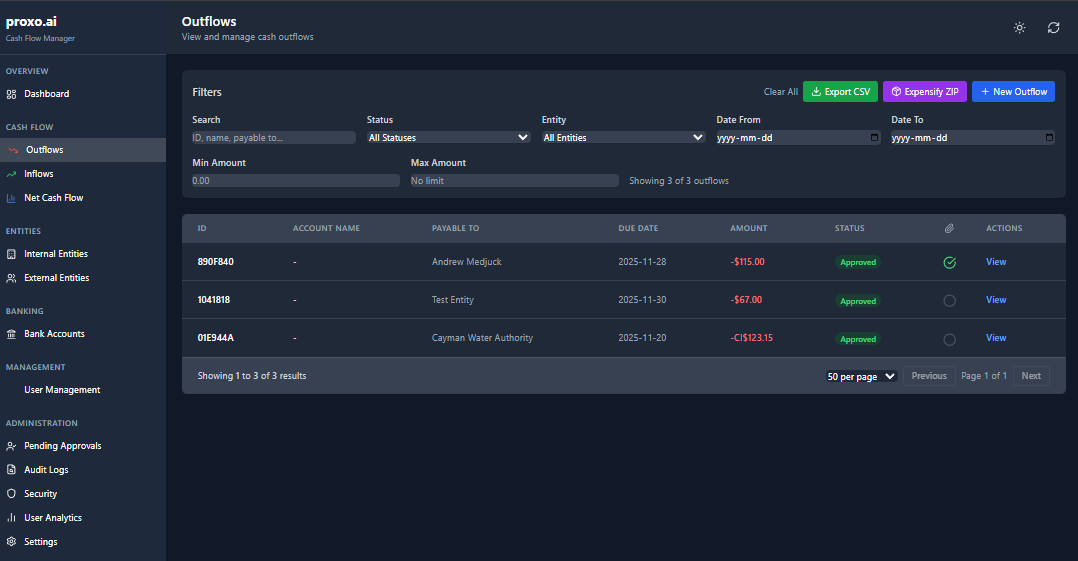
Task: Click the Inflows trend-up icon
Action: 11,175
